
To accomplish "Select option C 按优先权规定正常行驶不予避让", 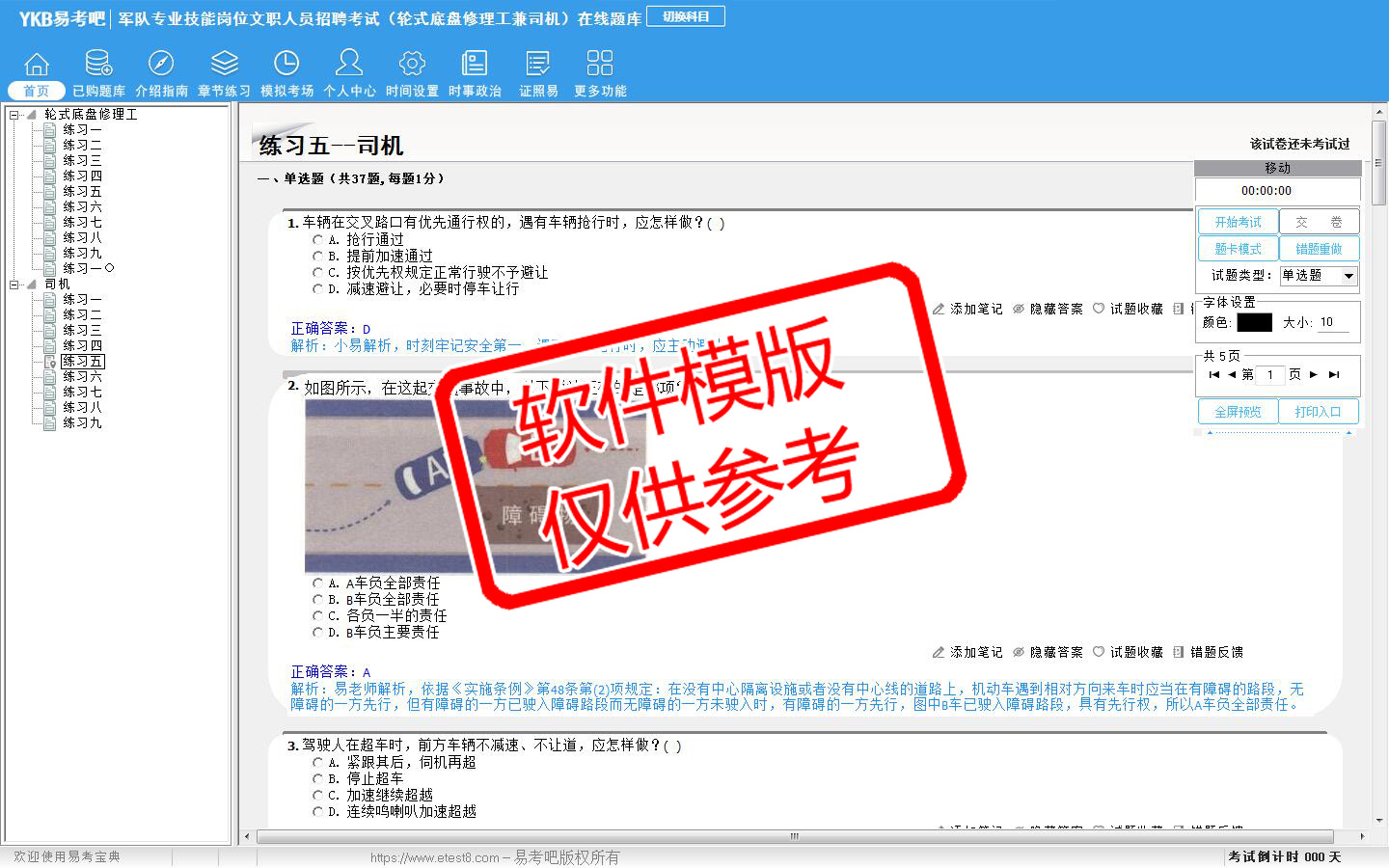I will tap(317, 272).
